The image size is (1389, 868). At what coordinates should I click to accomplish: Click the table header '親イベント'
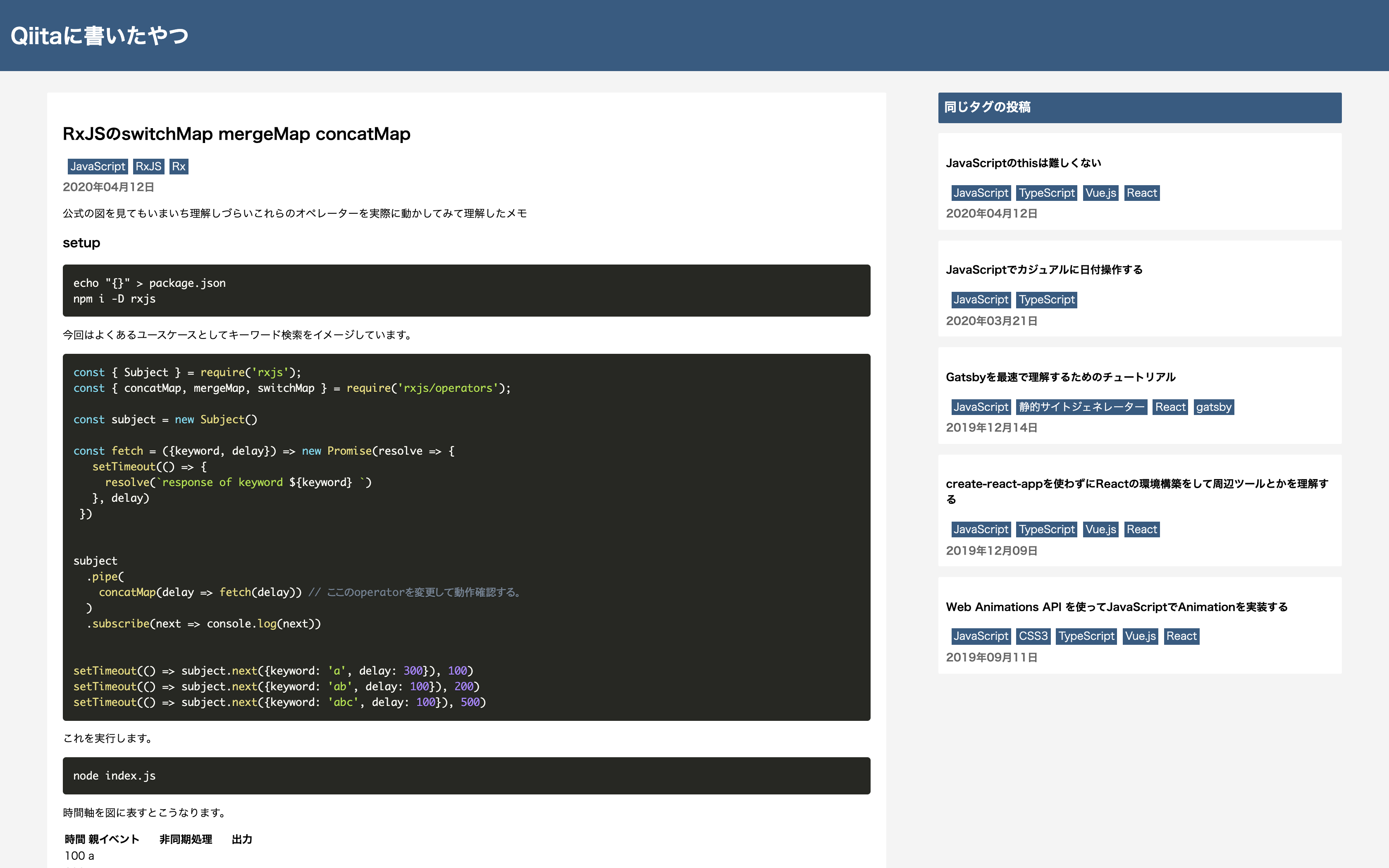114,839
